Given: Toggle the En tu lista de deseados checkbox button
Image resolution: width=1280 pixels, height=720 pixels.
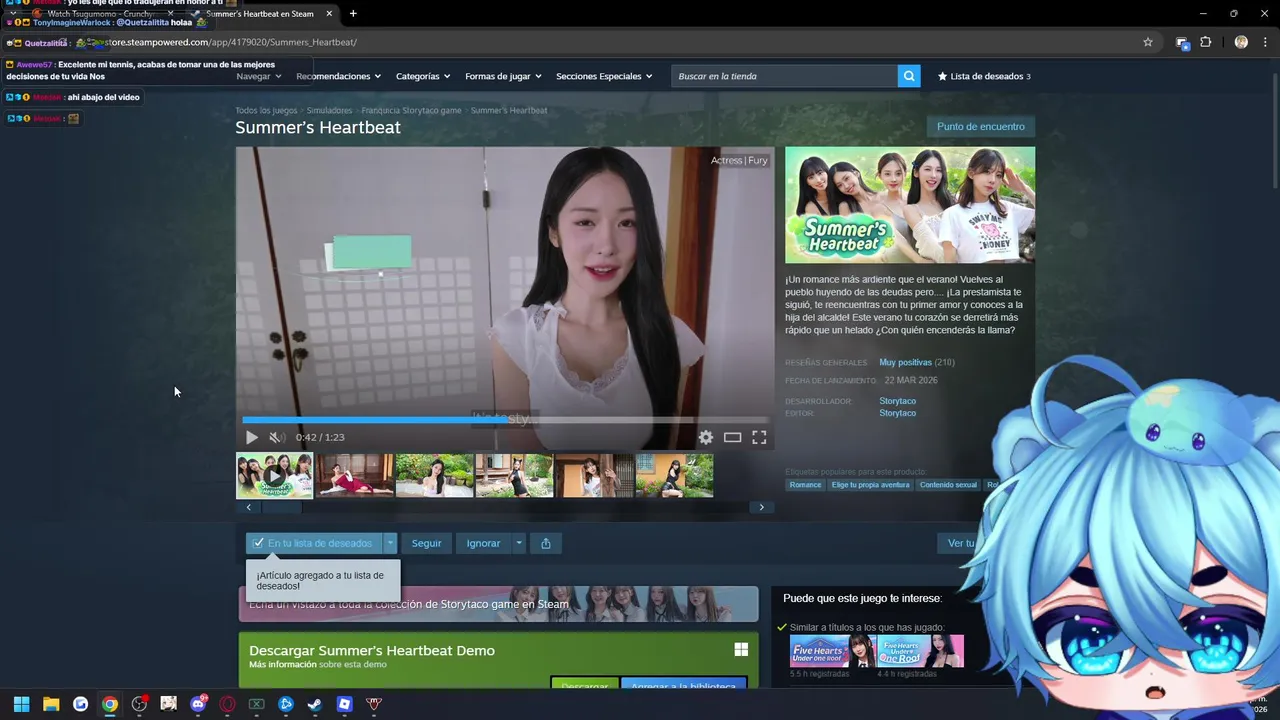Looking at the screenshot, I should (x=314, y=543).
